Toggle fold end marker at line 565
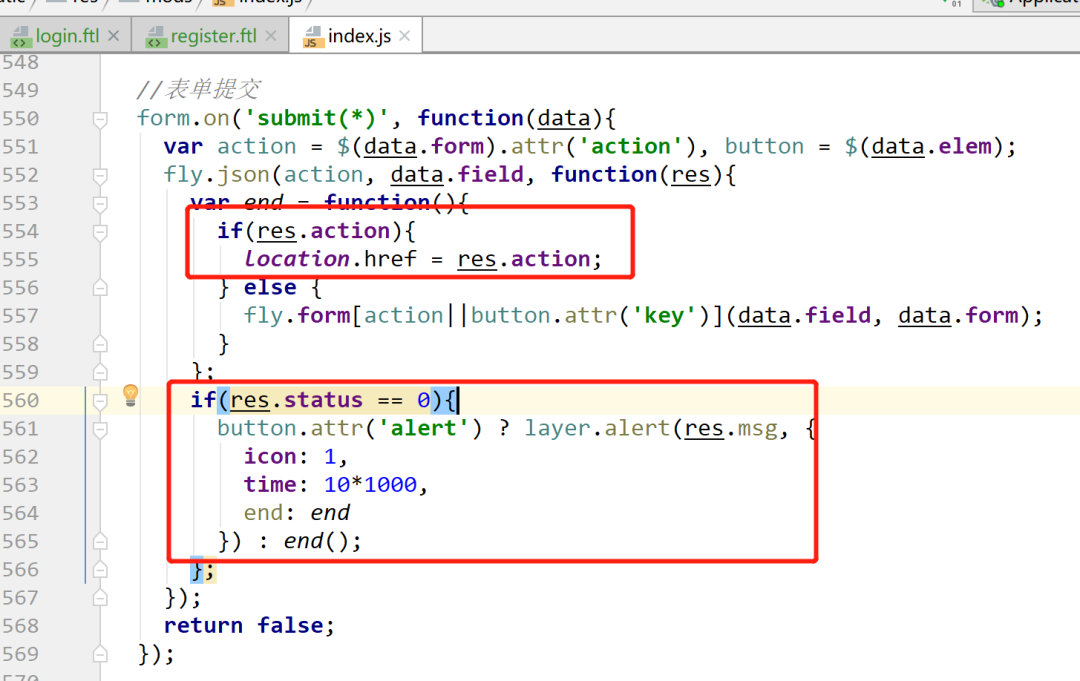1080x681 pixels. [100, 542]
